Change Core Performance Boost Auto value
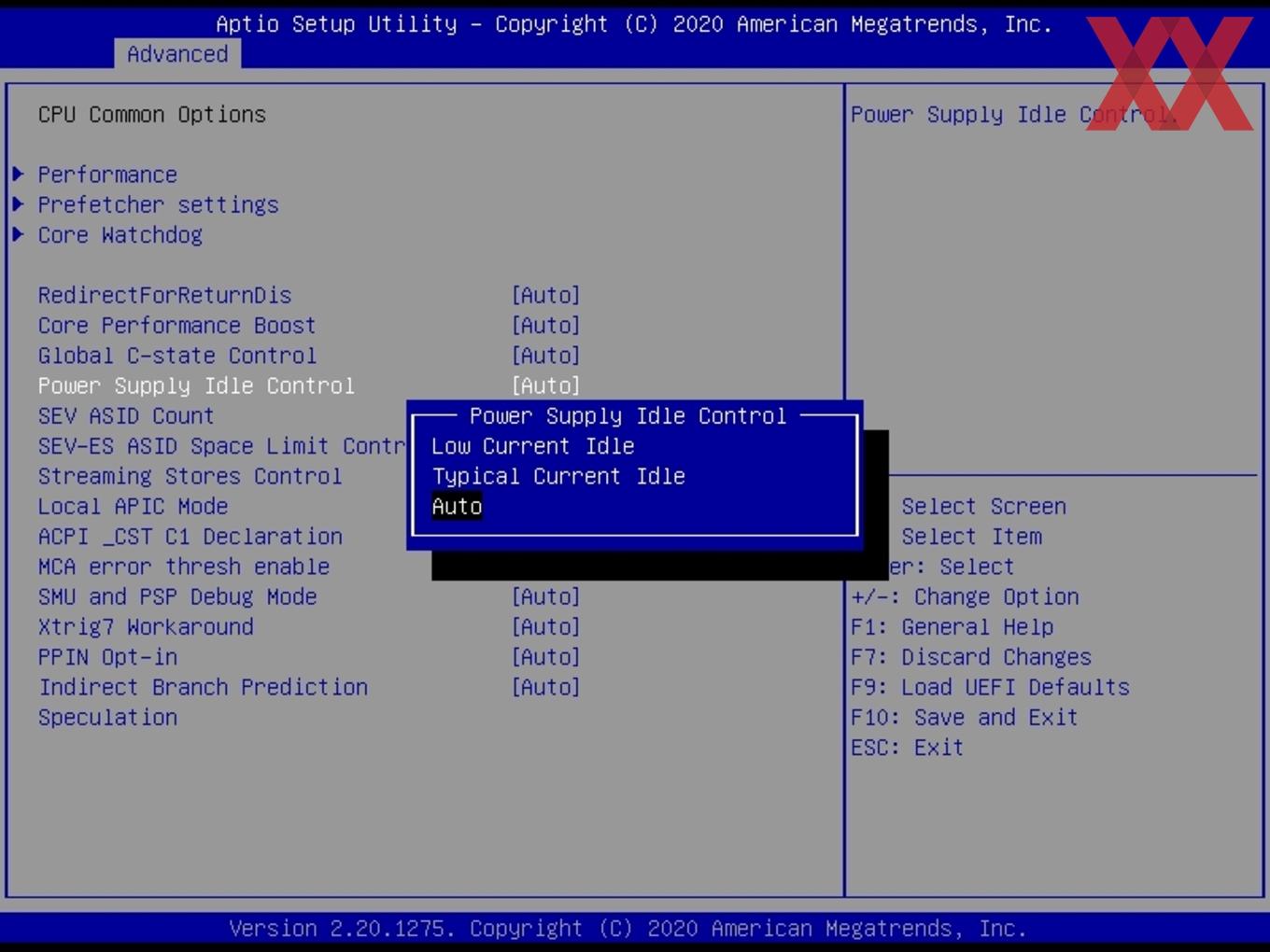1270x952 pixels. pyautogui.click(x=546, y=325)
